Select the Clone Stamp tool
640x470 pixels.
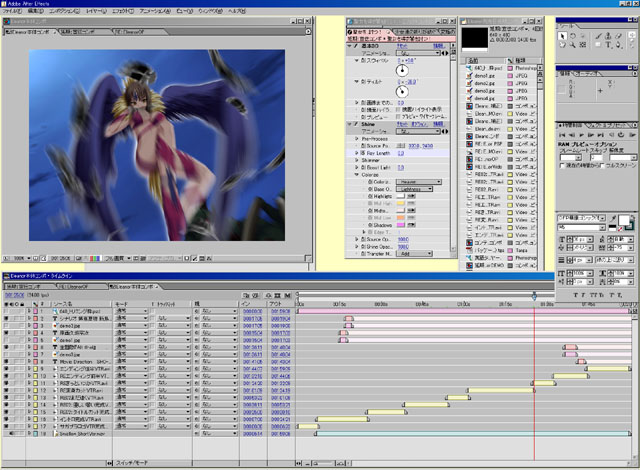(608, 36)
